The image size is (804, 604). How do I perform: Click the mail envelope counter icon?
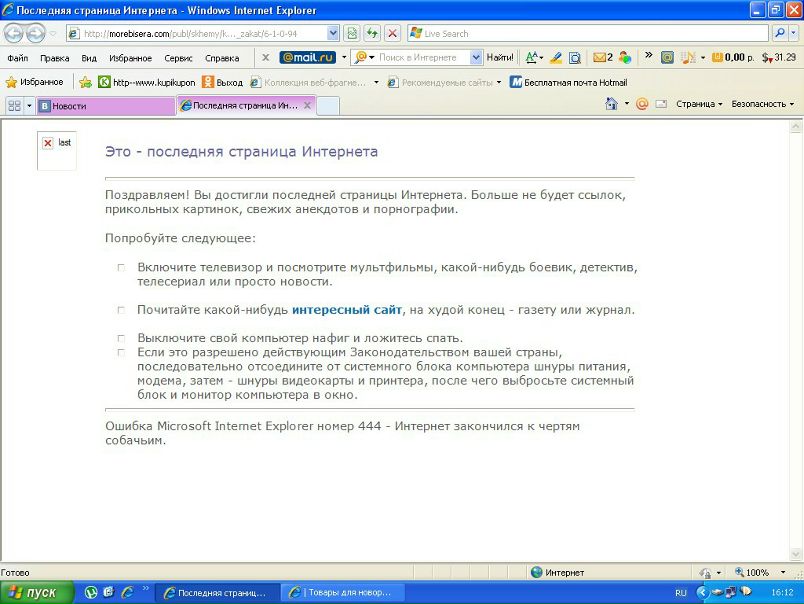click(600, 58)
